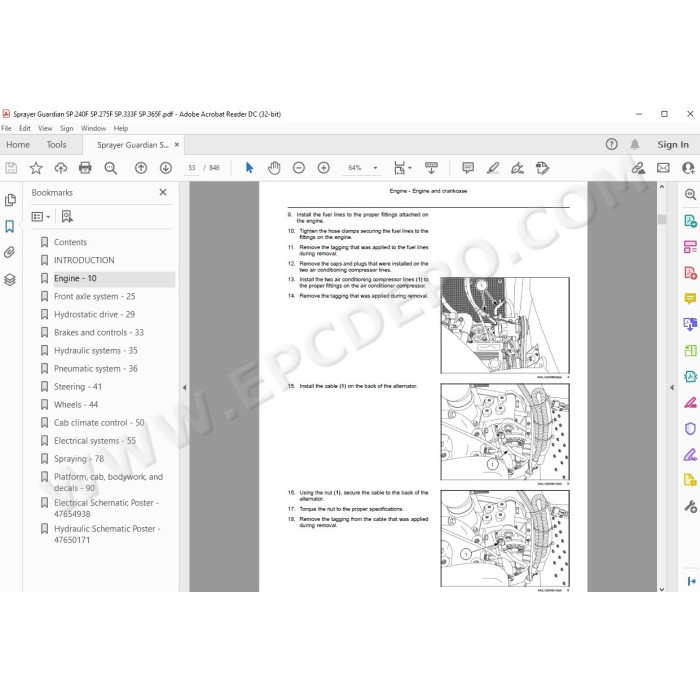Open notifications bell

pyautogui.click(x=634, y=144)
